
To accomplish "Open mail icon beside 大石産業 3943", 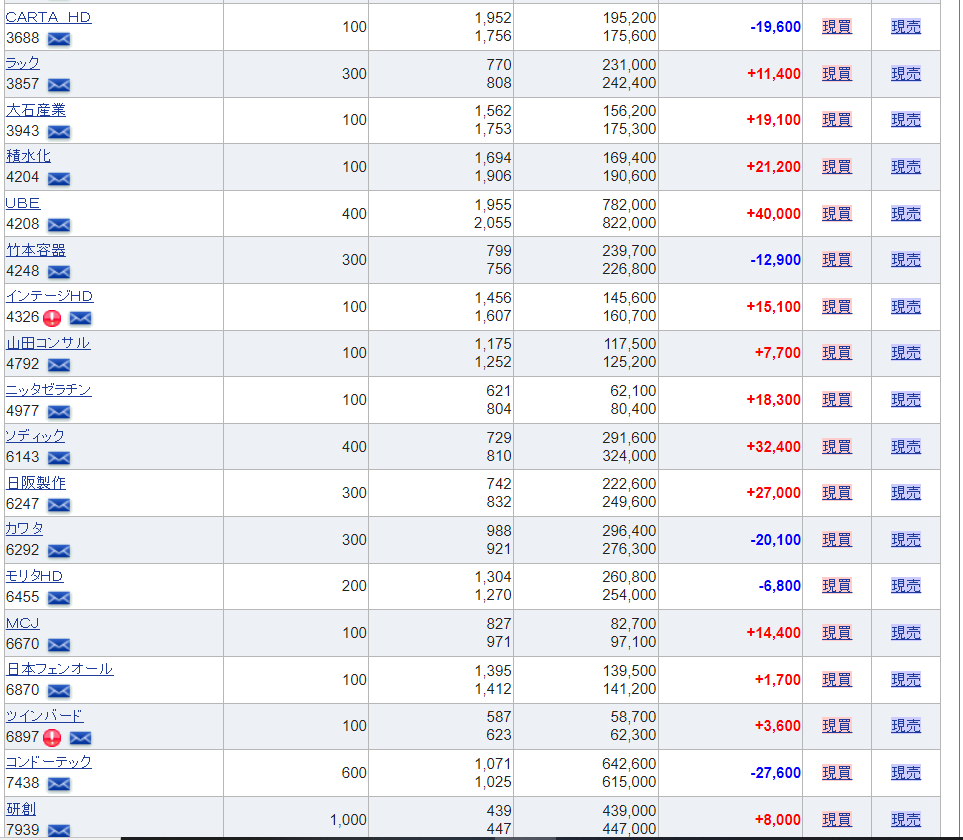I will click(x=59, y=132).
